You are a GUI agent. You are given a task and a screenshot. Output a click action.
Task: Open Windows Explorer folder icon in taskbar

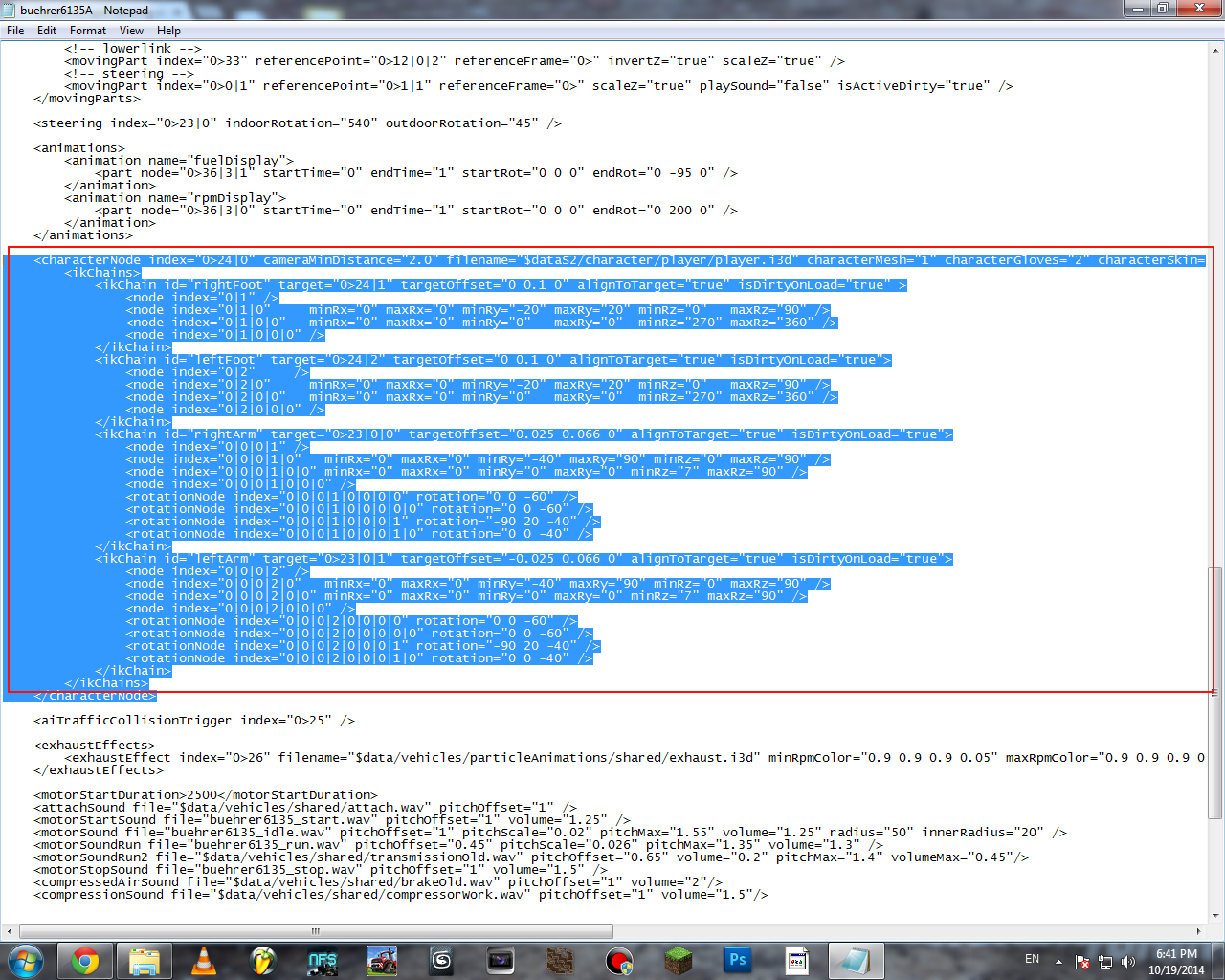point(145,961)
